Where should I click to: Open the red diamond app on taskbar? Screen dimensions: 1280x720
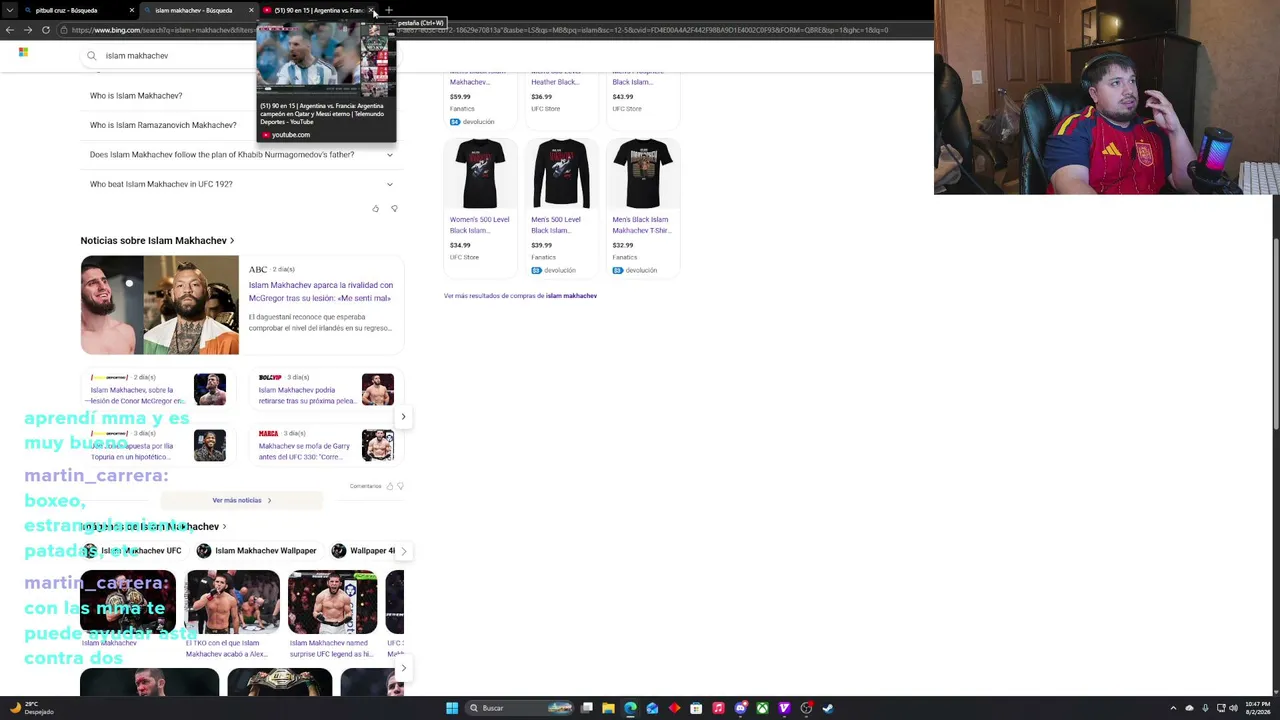(674, 708)
